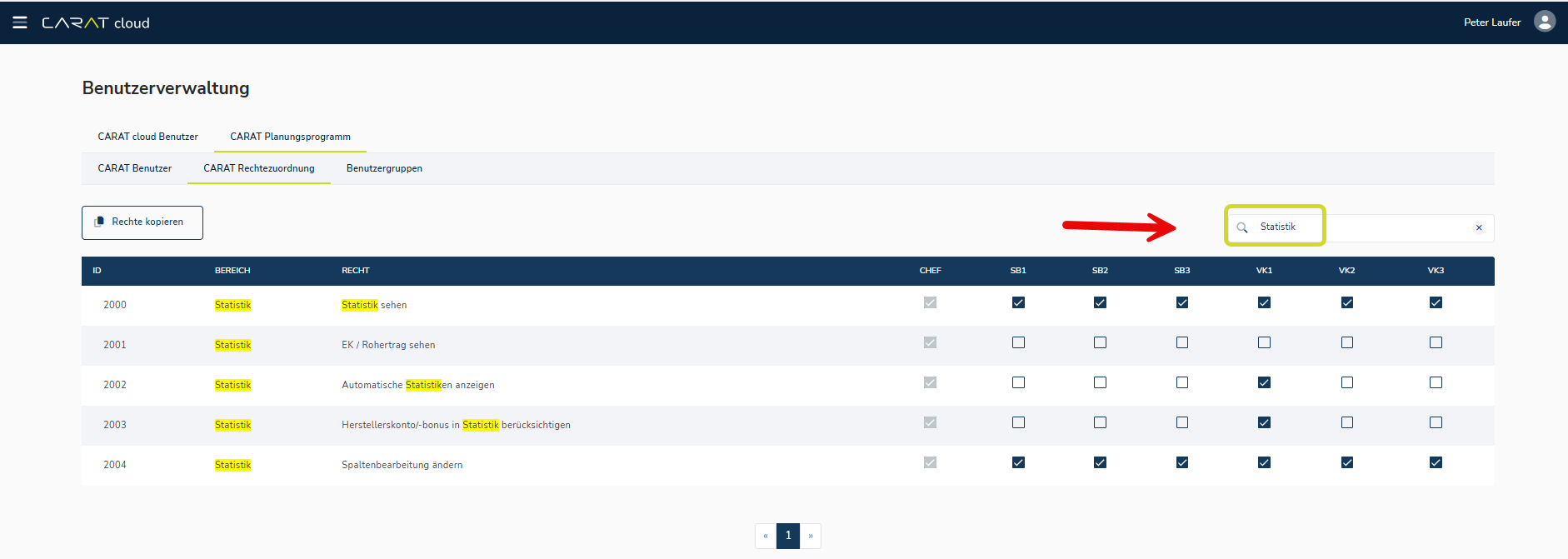
Task: Click 'Herstellerskonto/-bonus in Statistik berücksichtigen' text
Action: click(x=456, y=425)
